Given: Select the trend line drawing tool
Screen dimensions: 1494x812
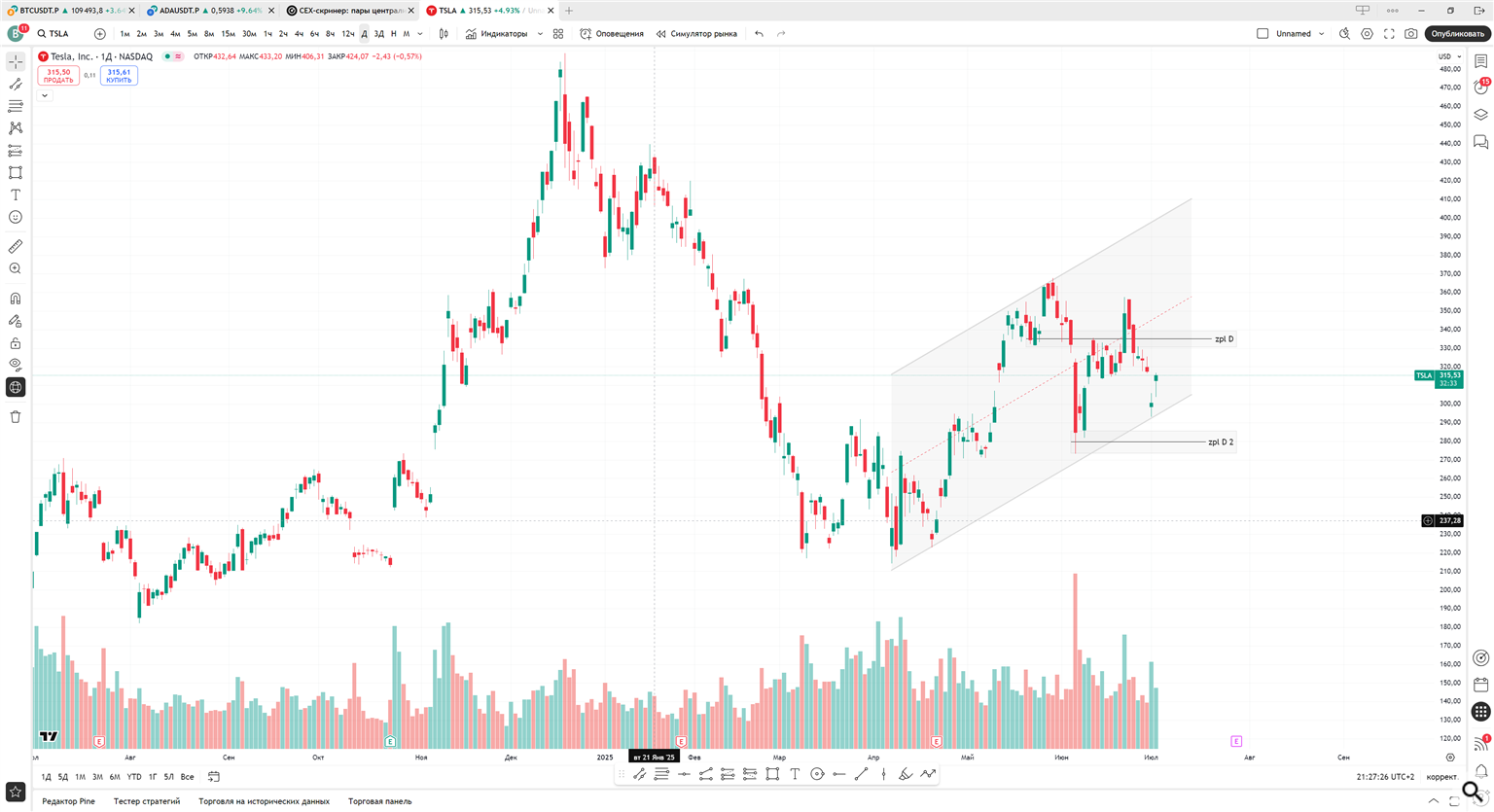Looking at the screenshot, I should [16, 84].
